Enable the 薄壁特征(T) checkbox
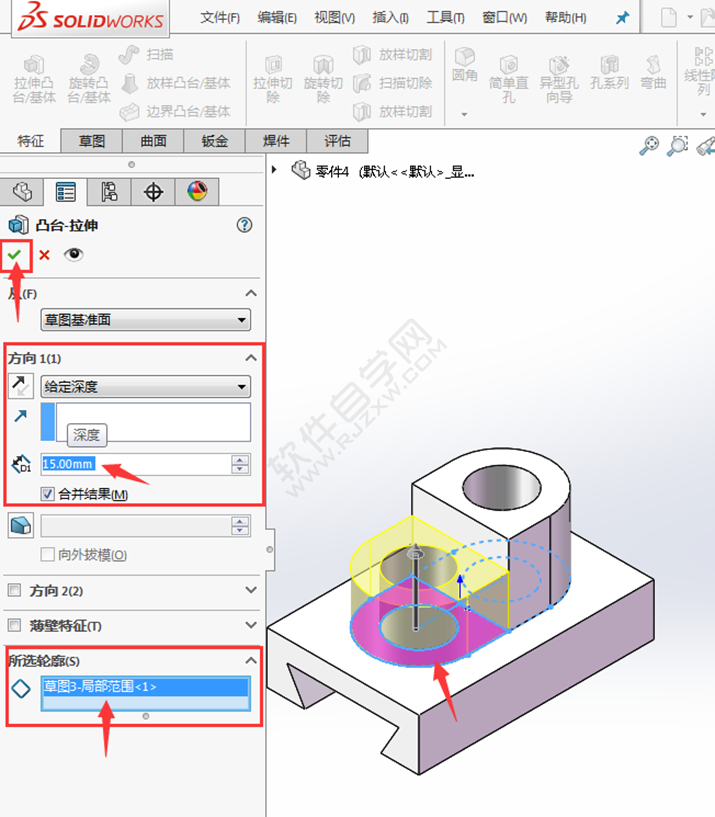The height and width of the screenshot is (817, 715). tap(15, 625)
